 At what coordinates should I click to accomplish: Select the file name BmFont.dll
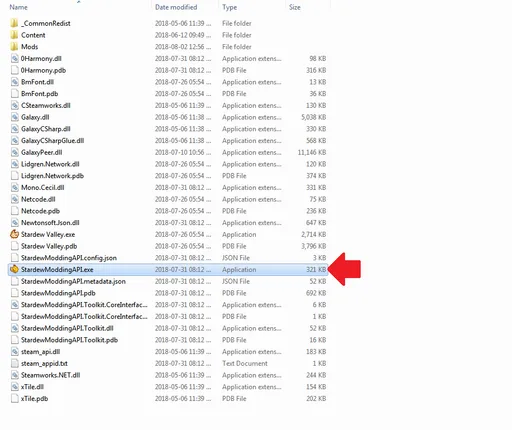point(37,82)
